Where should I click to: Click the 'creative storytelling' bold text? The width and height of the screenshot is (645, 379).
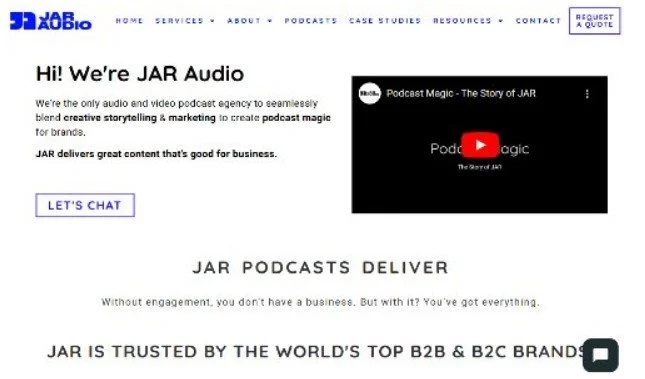click(x=110, y=118)
